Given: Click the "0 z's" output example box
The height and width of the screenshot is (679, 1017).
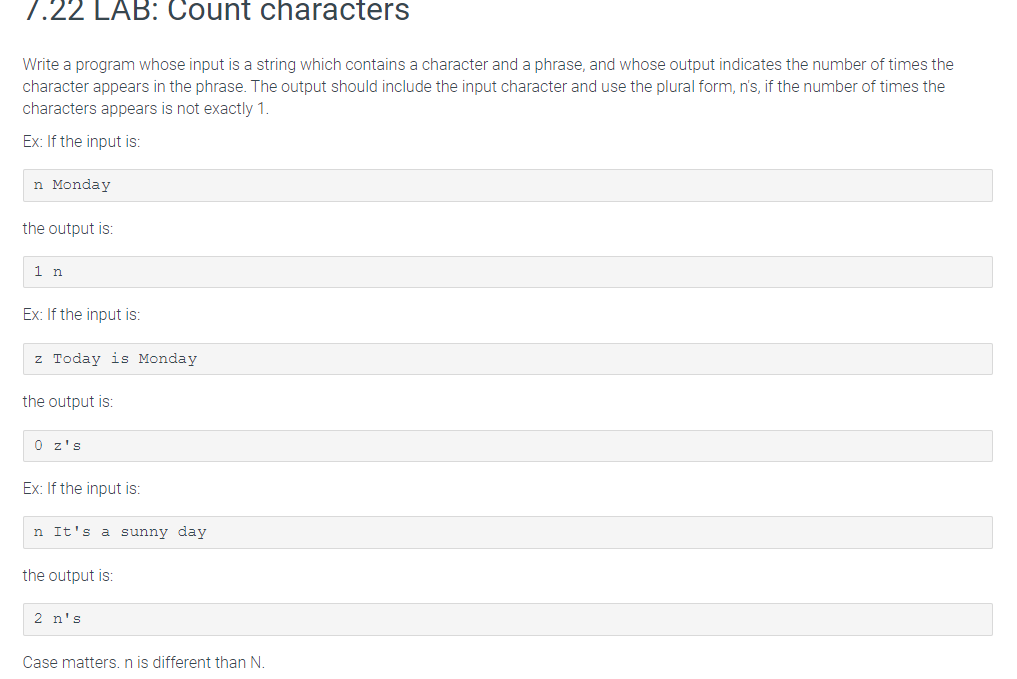Looking at the screenshot, I should click(x=507, y=446).
